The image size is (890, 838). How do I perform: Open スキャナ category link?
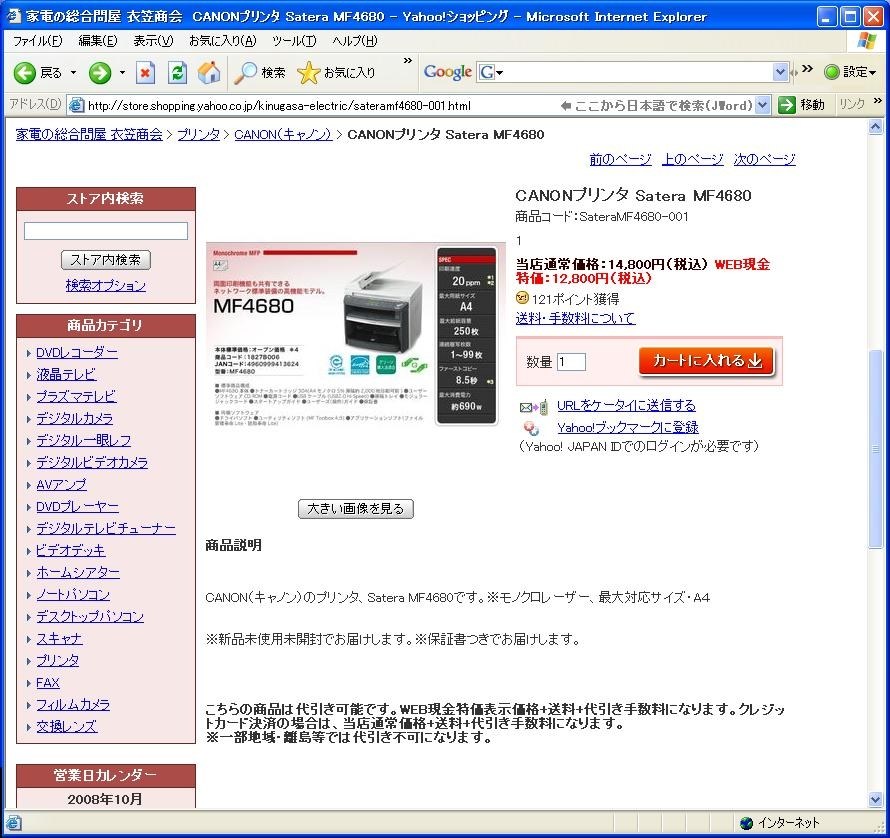[60, 639]
